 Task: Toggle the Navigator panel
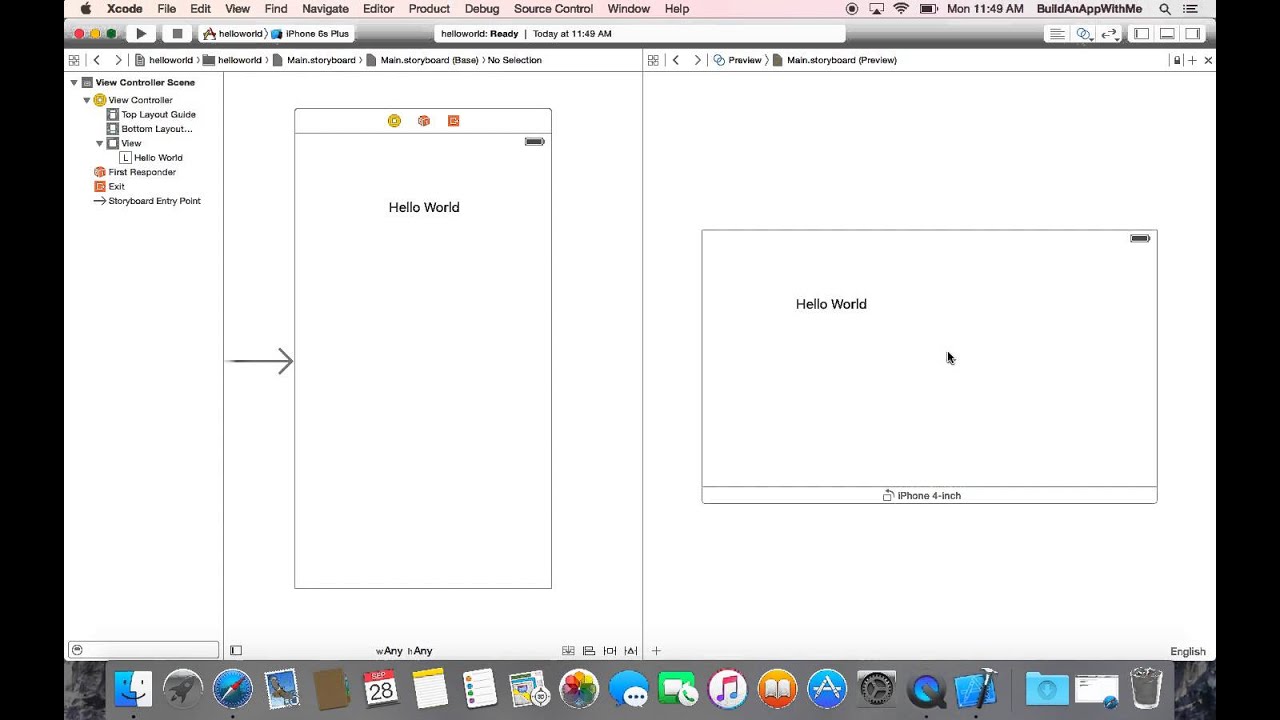click(1141, 34)
